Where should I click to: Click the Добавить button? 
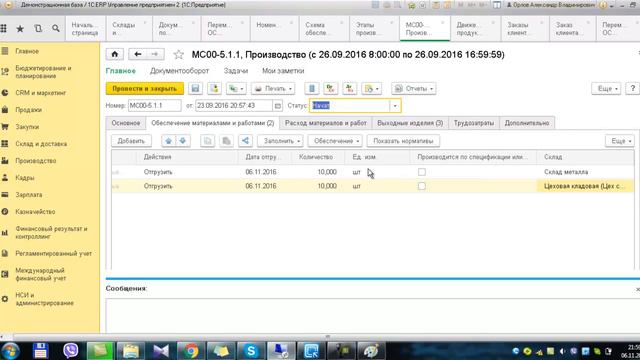point(131,141)
